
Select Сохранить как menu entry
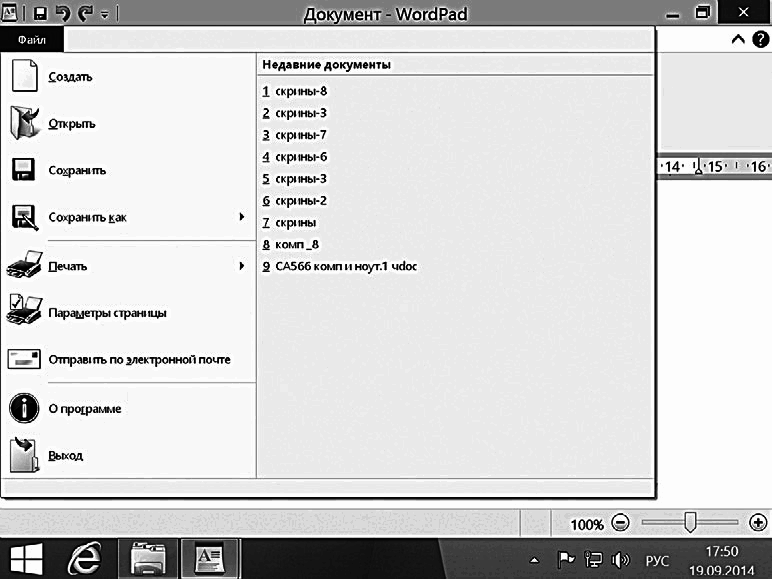[128, 217]
